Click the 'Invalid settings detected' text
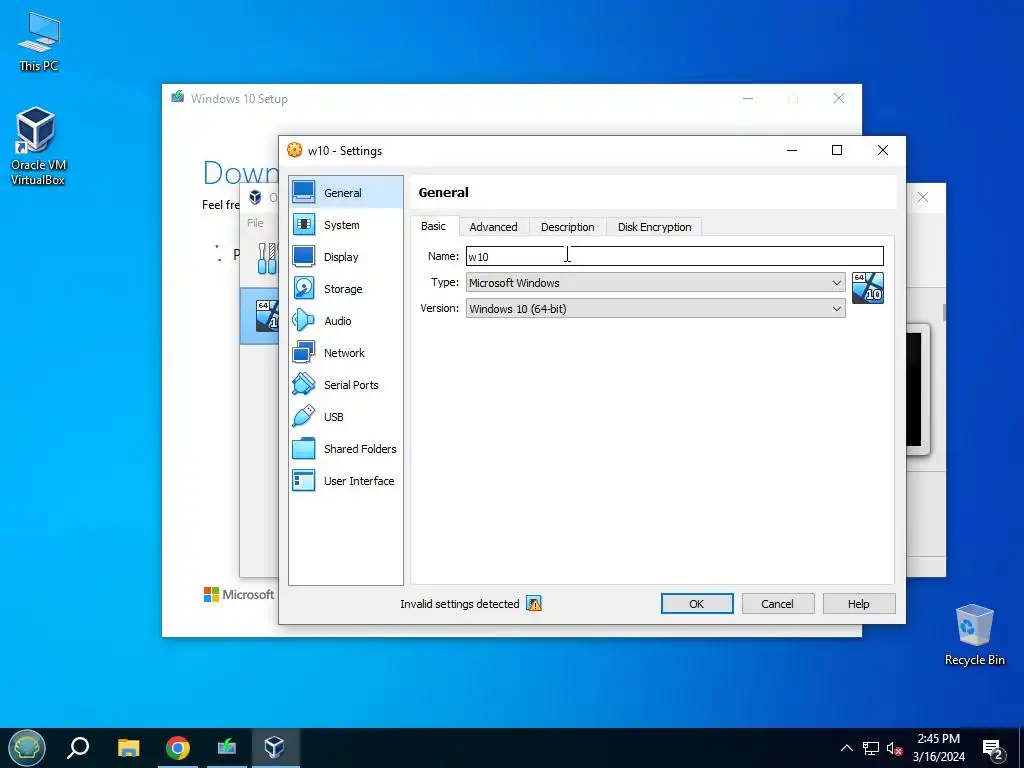 pyautogui.click(x=460, y=604)
